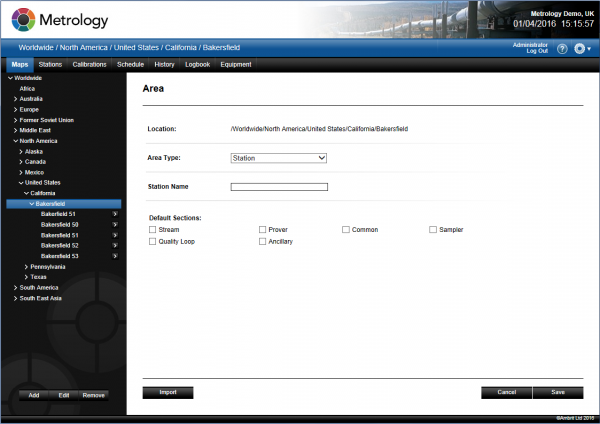600x424 pixels.
Task: Open the Area Type dropdown
Action: [x=279, y=158]
